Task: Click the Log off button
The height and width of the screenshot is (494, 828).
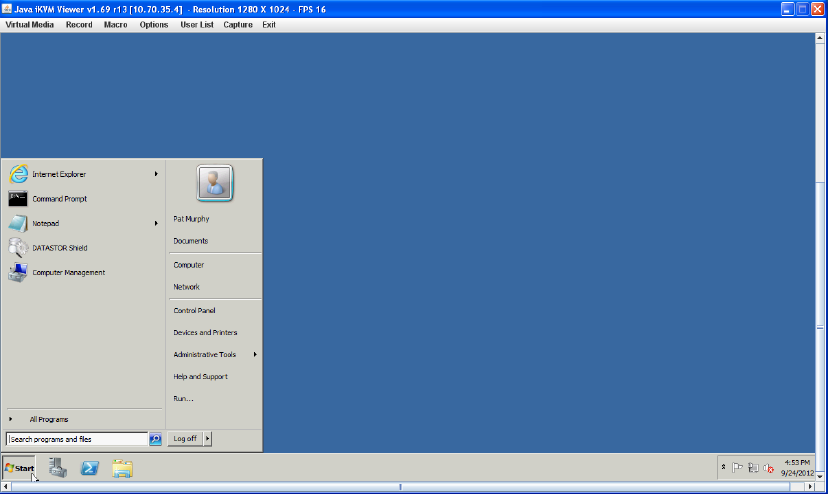Action: point(185,439)
